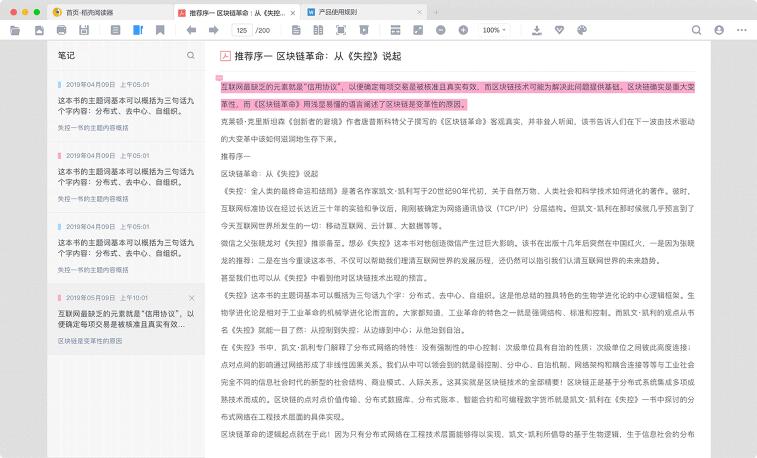Click the PDF icon beside the document title
Image resolution: width=757 pixels, height=458 pixels.
click(x=225, y=56)
